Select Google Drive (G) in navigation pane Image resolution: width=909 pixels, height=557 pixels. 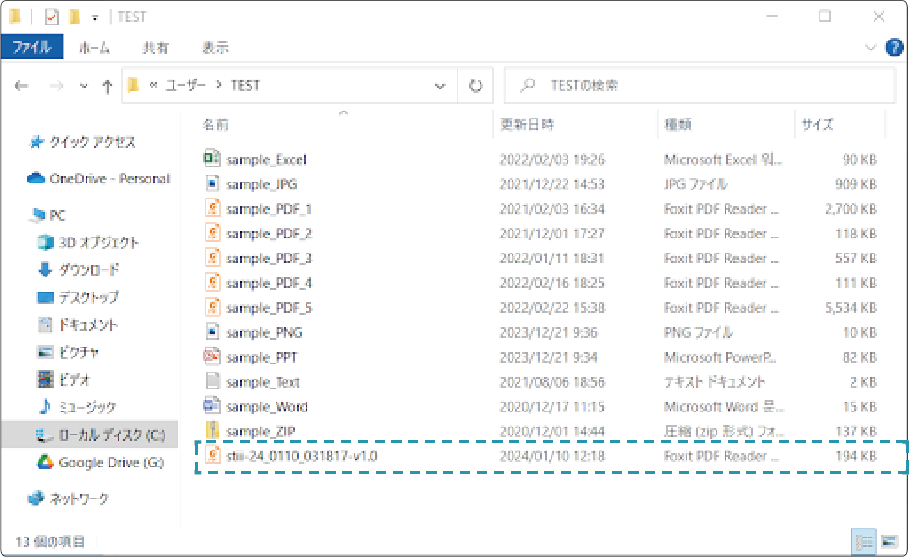[x=110, y=462]
